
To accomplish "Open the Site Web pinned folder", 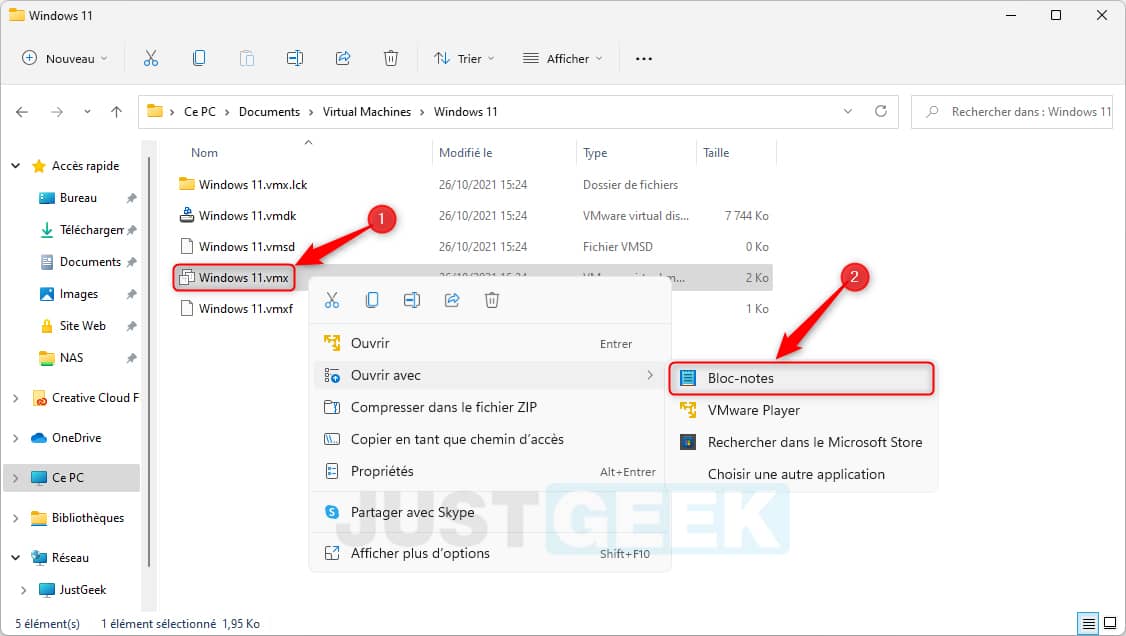I will coord(83,326).
